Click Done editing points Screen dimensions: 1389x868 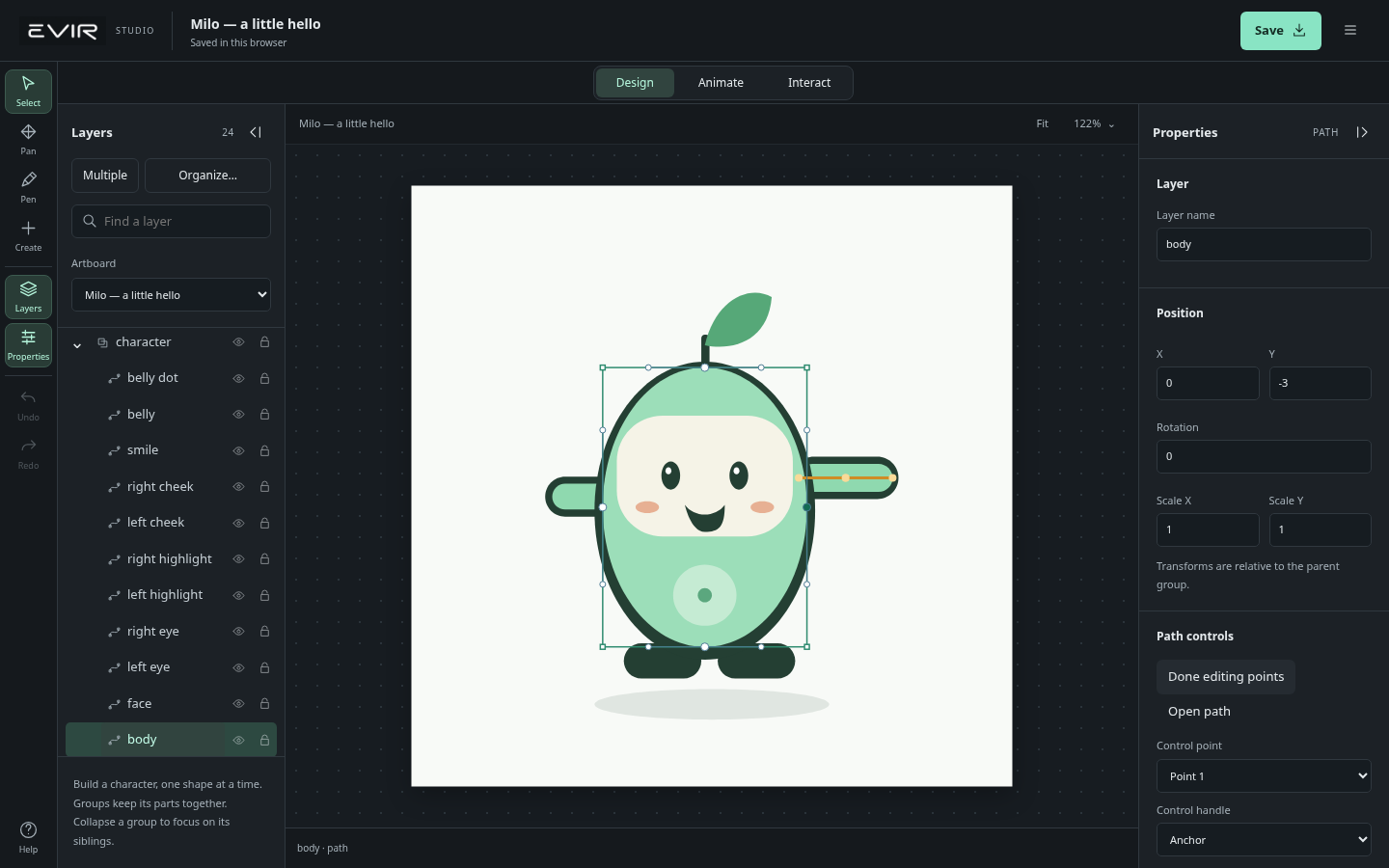(x=1226, y=677)
